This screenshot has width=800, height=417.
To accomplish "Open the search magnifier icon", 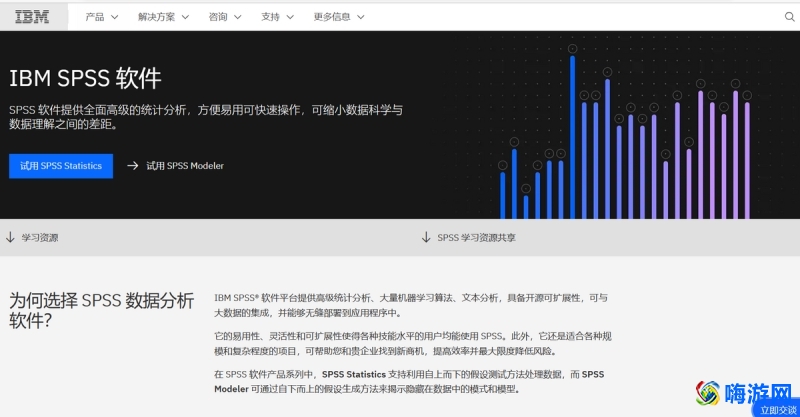I will pyautogui.click(x=789, y=17).
